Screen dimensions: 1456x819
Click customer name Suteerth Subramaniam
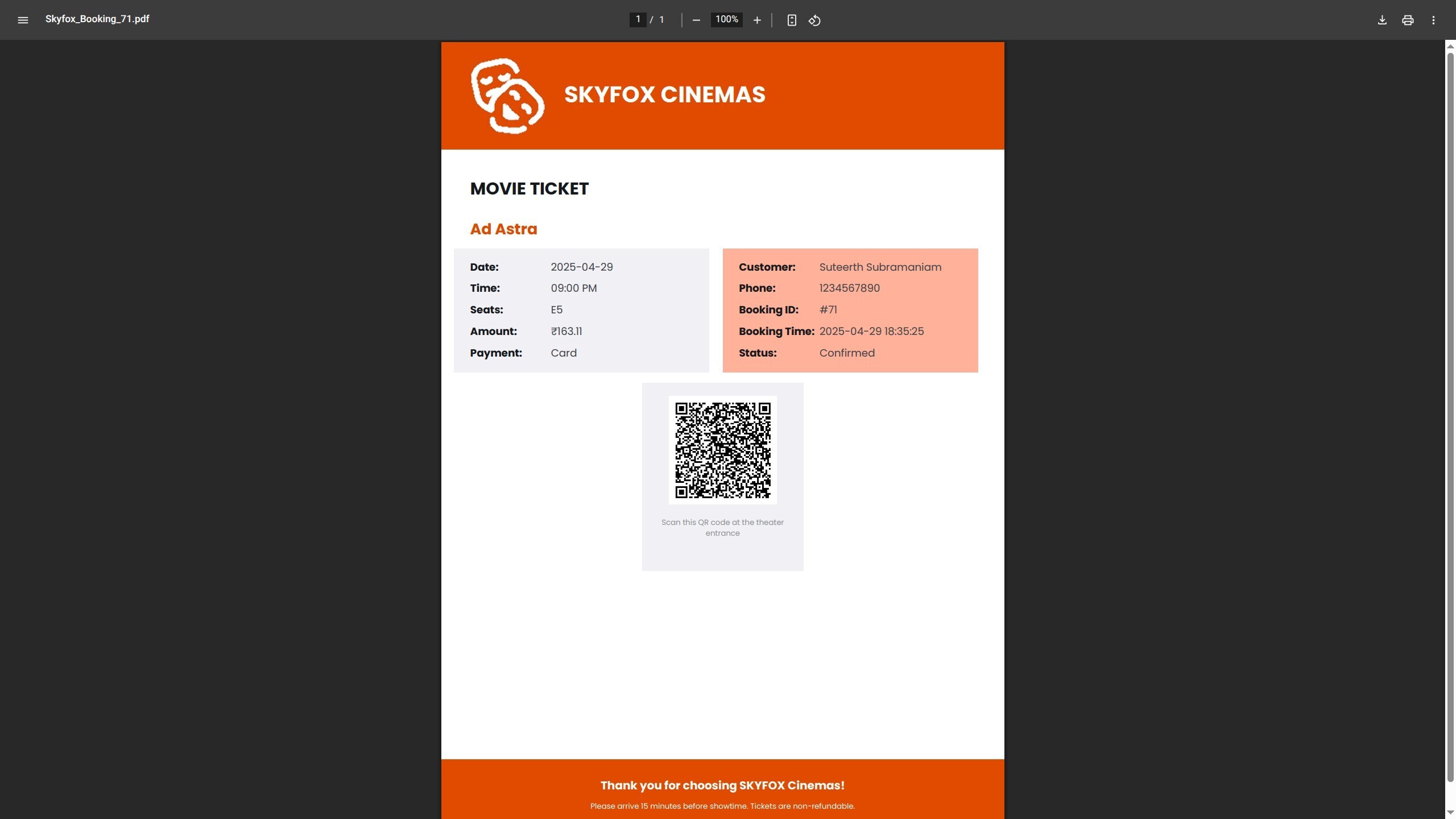coord(880,267)
